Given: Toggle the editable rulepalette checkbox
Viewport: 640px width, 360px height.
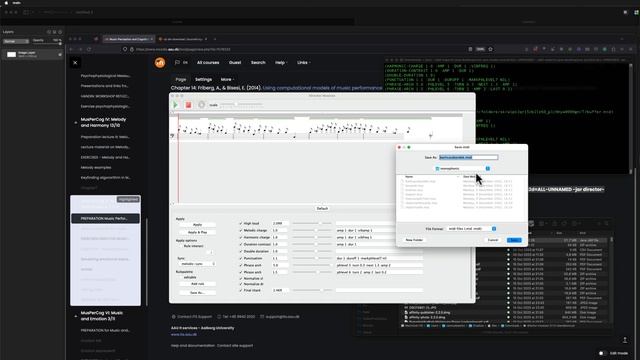Looking at the screenshot, I should click(x=180, y=278).
